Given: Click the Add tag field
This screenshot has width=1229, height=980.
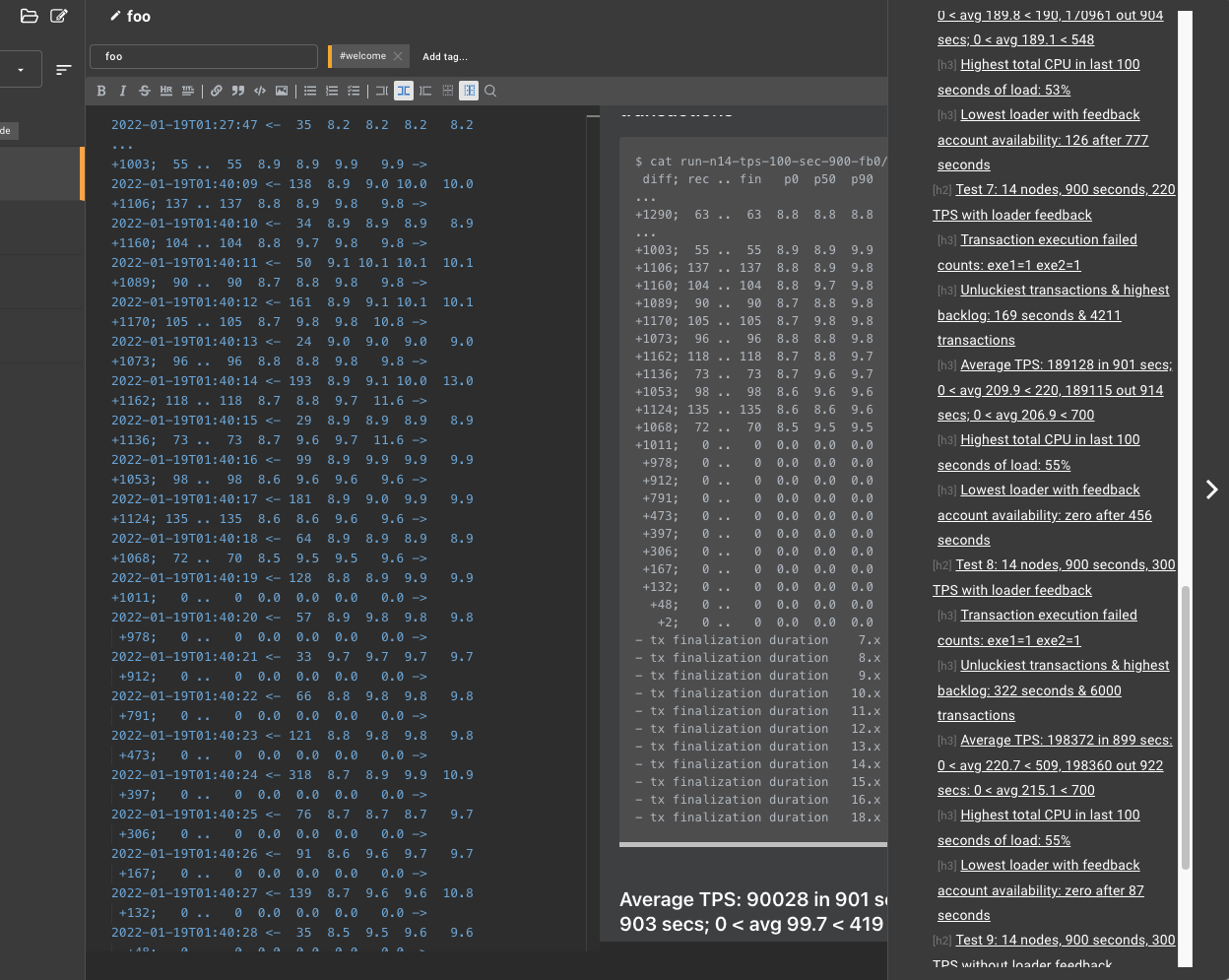Looking at the screenshot, I should click(x=445, y=57).
